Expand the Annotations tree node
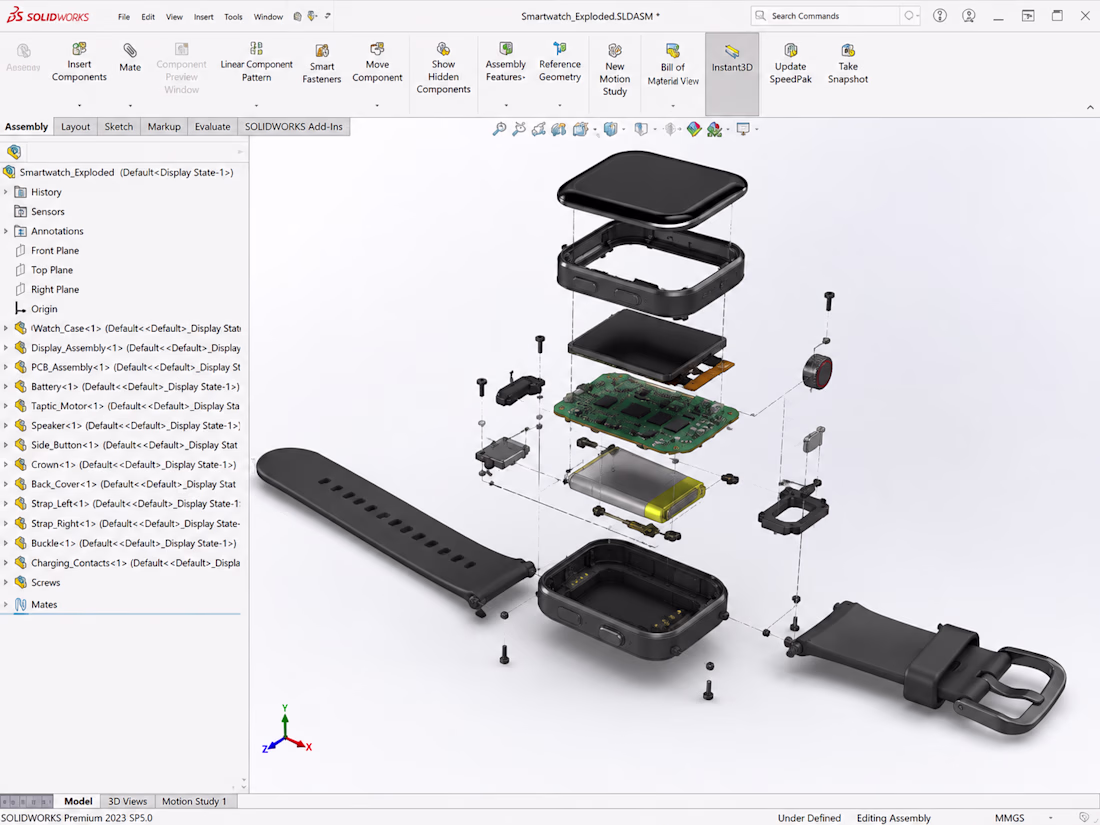The width and height of the screenshot is (1100, 825). coord(6,231)
